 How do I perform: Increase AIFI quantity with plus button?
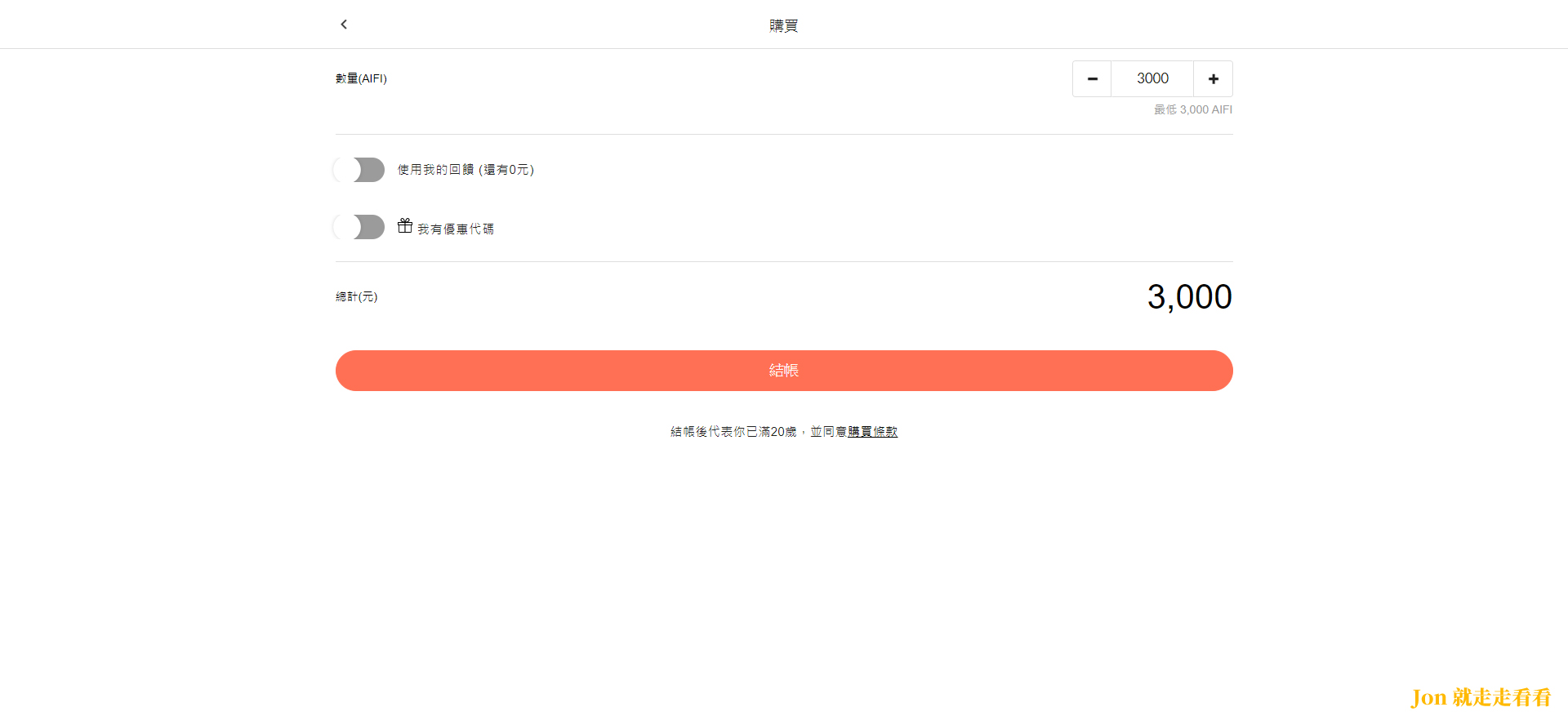coord(1214,79)
